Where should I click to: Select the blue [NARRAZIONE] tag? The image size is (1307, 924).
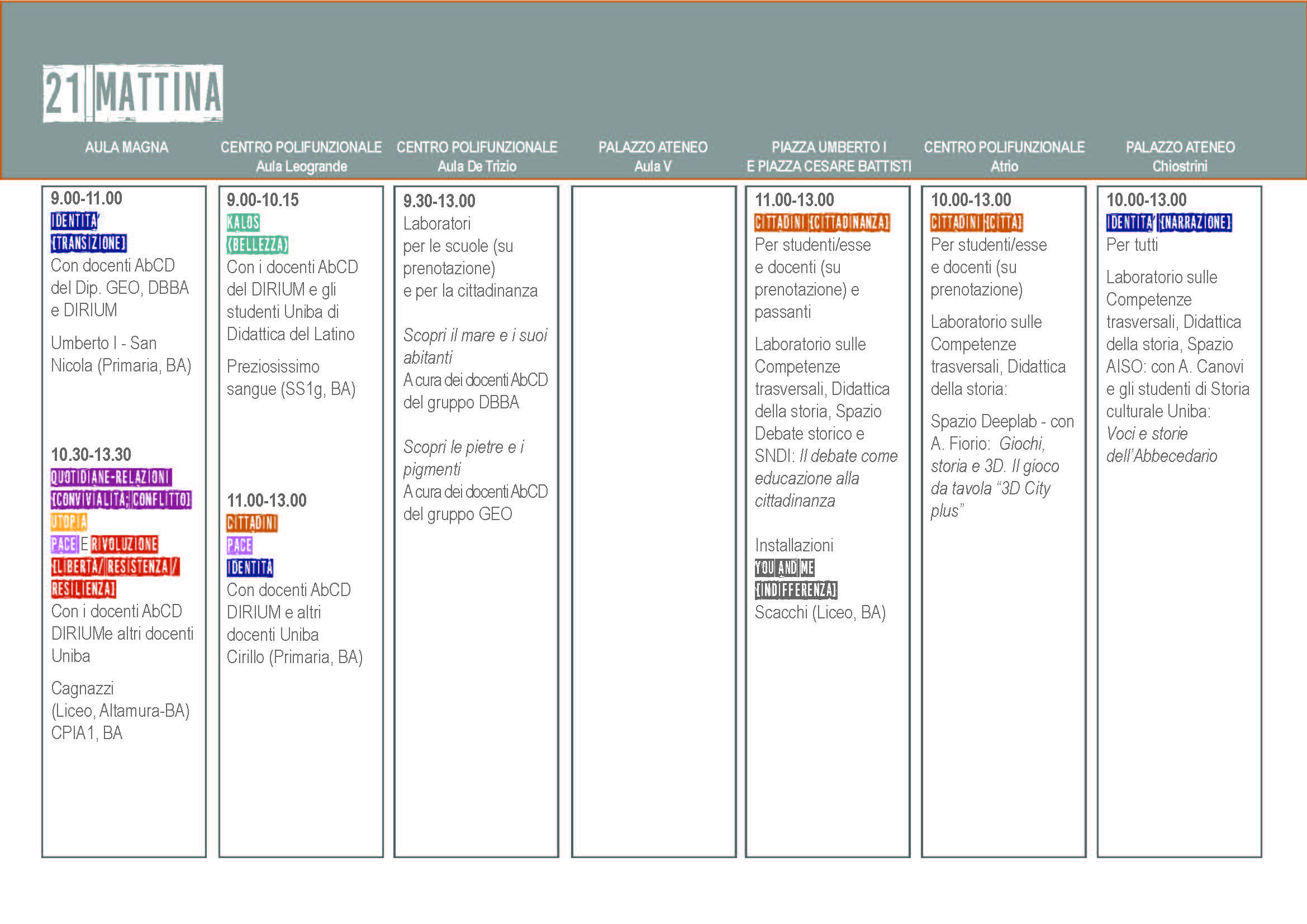[1195, 222]
